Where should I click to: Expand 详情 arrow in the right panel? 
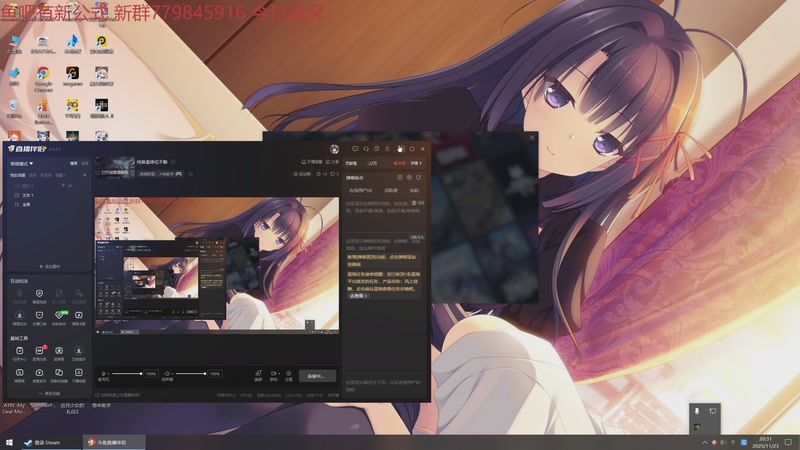pos(416,163)
